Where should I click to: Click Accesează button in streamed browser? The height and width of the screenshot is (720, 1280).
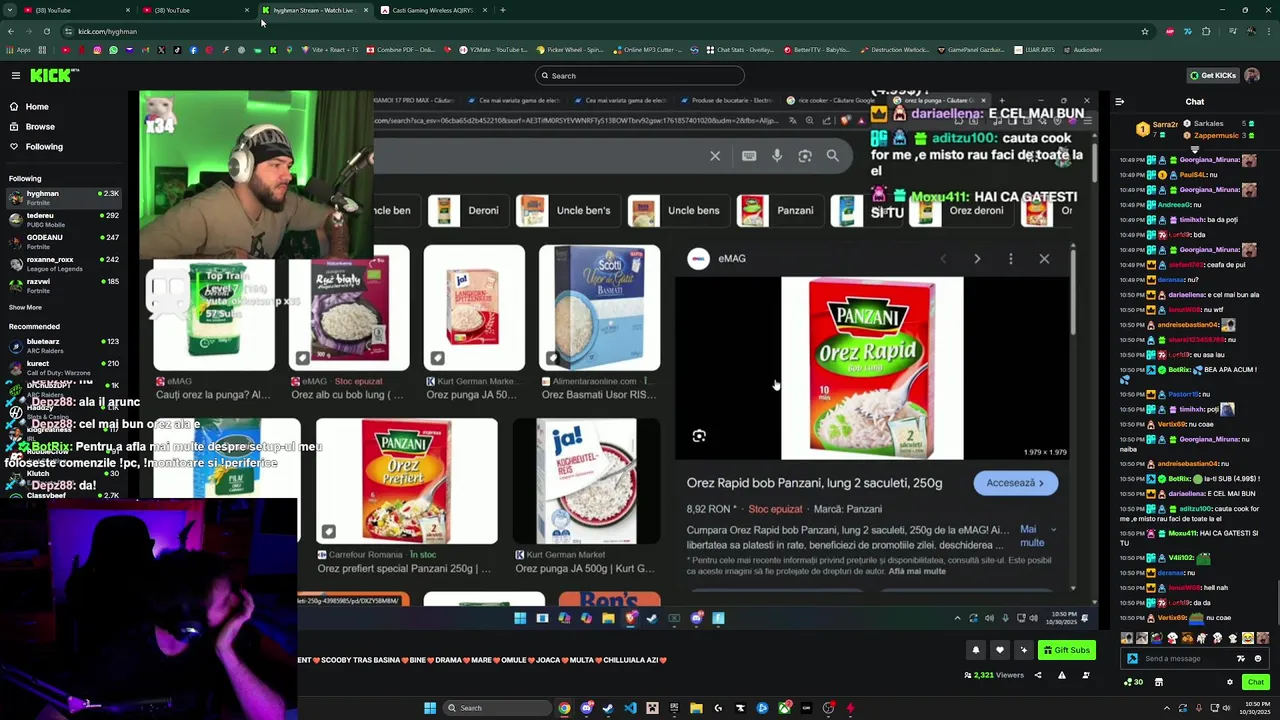[x=1015, y=483]
